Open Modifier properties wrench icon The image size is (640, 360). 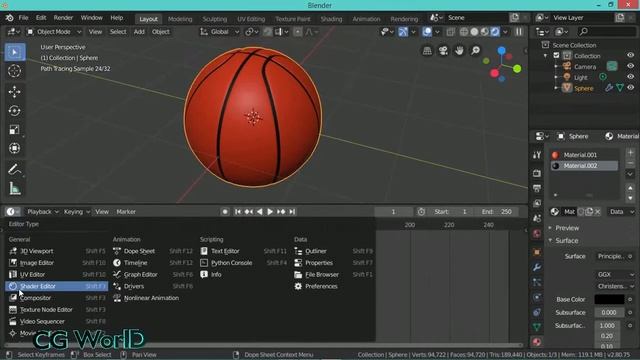pyautogui.click(x=537, y=267)
